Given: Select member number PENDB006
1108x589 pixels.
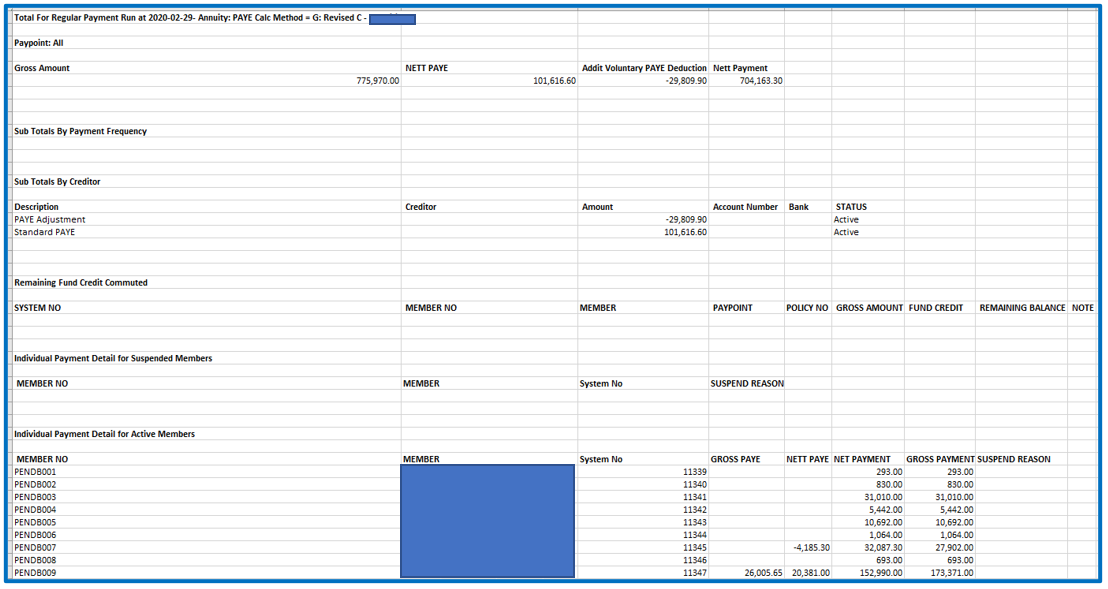Looking at the screenshot, I should click(35, 535).
